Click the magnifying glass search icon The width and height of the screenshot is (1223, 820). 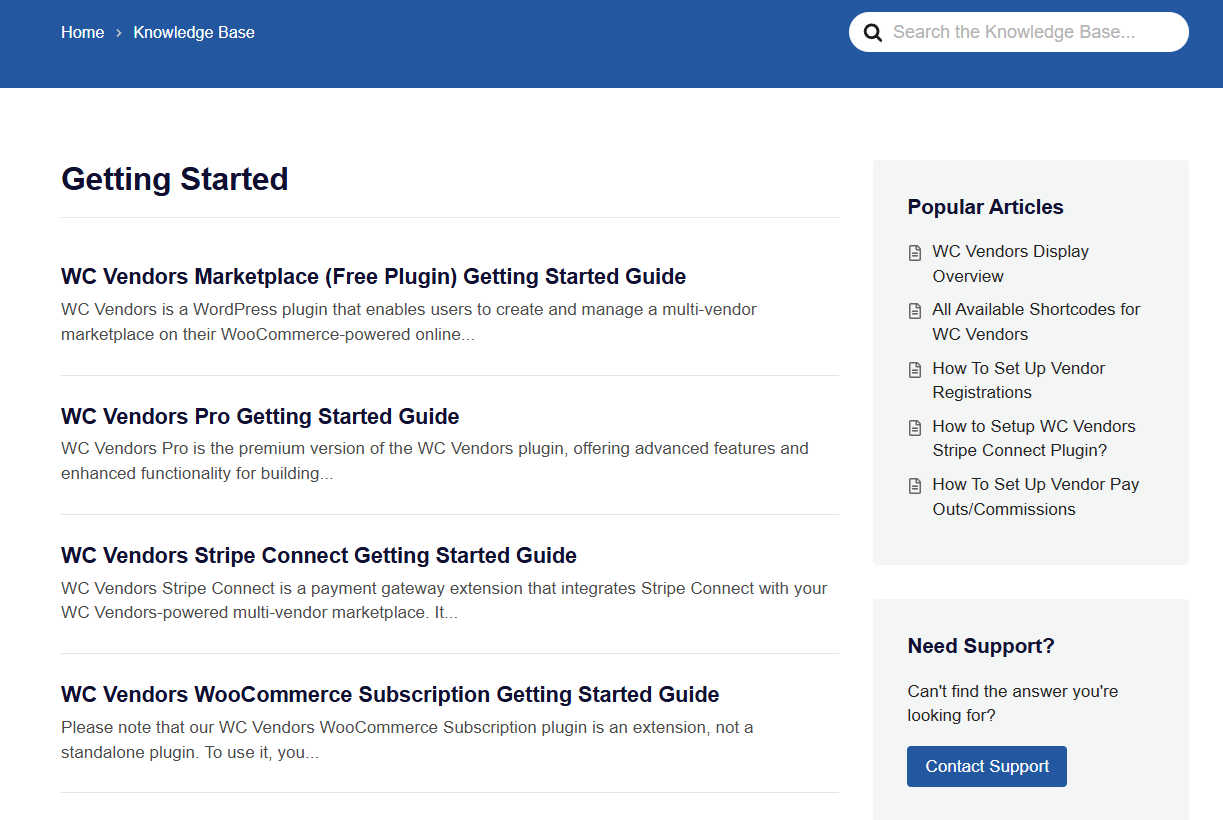pyautogui.click(x=873, y=33)
